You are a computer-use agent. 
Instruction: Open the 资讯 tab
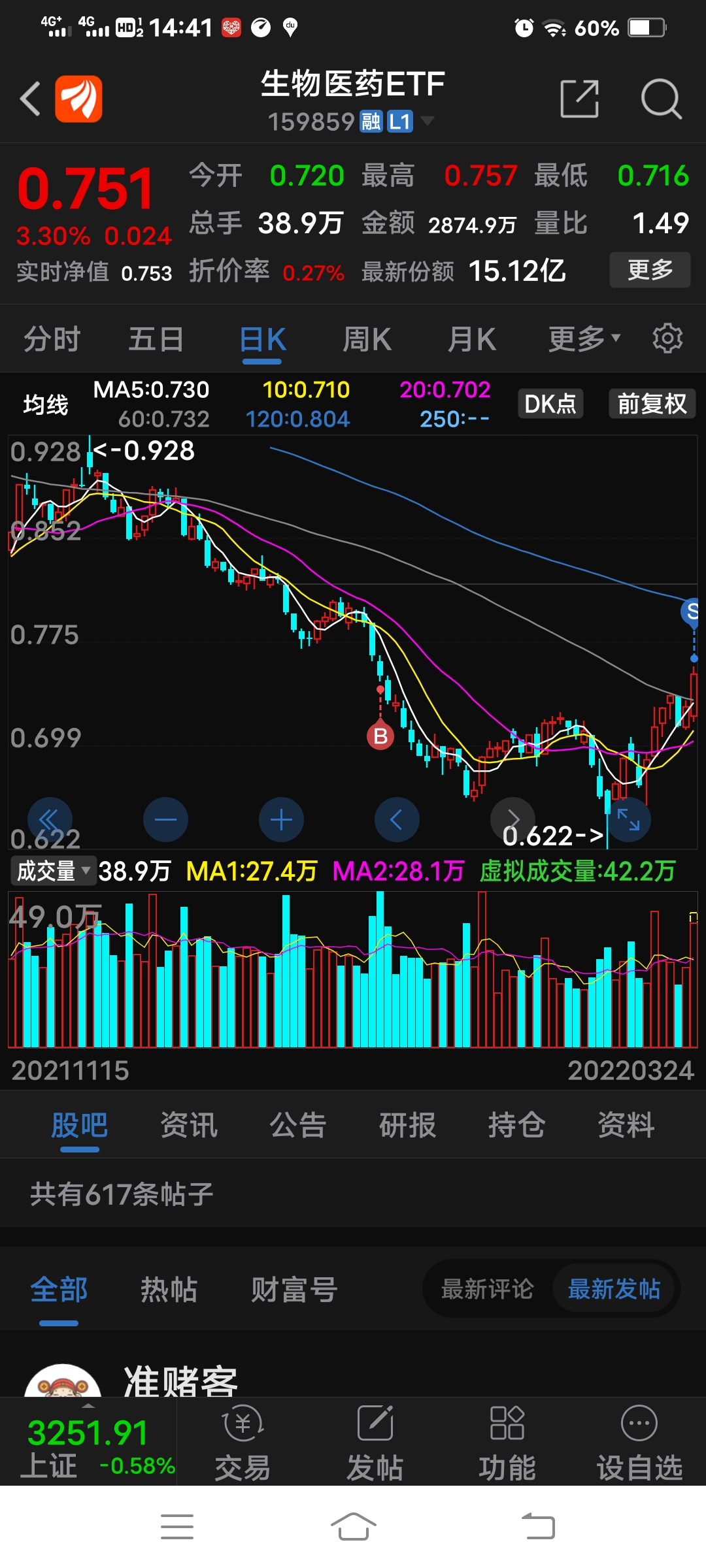point(189,1125)
